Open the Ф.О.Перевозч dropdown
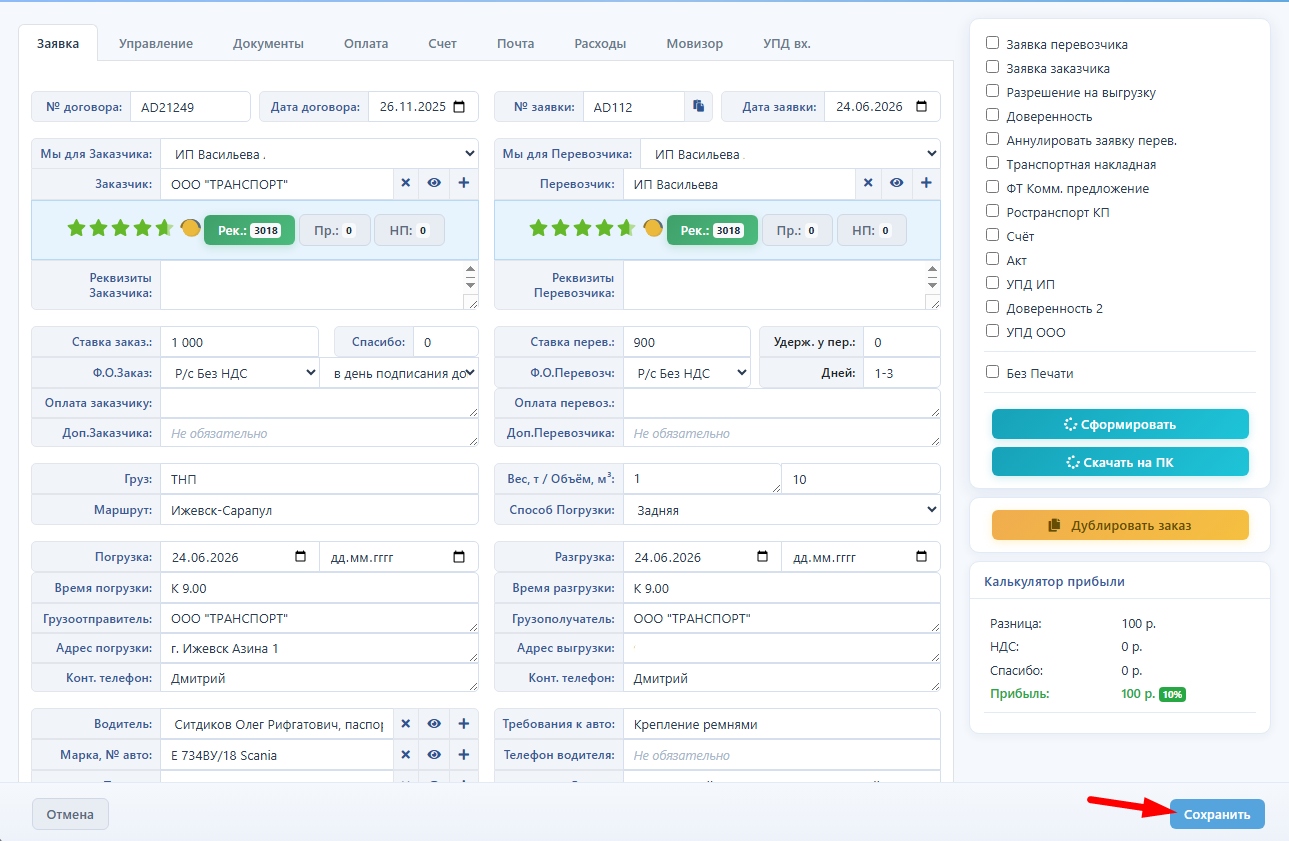This screenshot has height=841, width=1289. click(687, 373)
